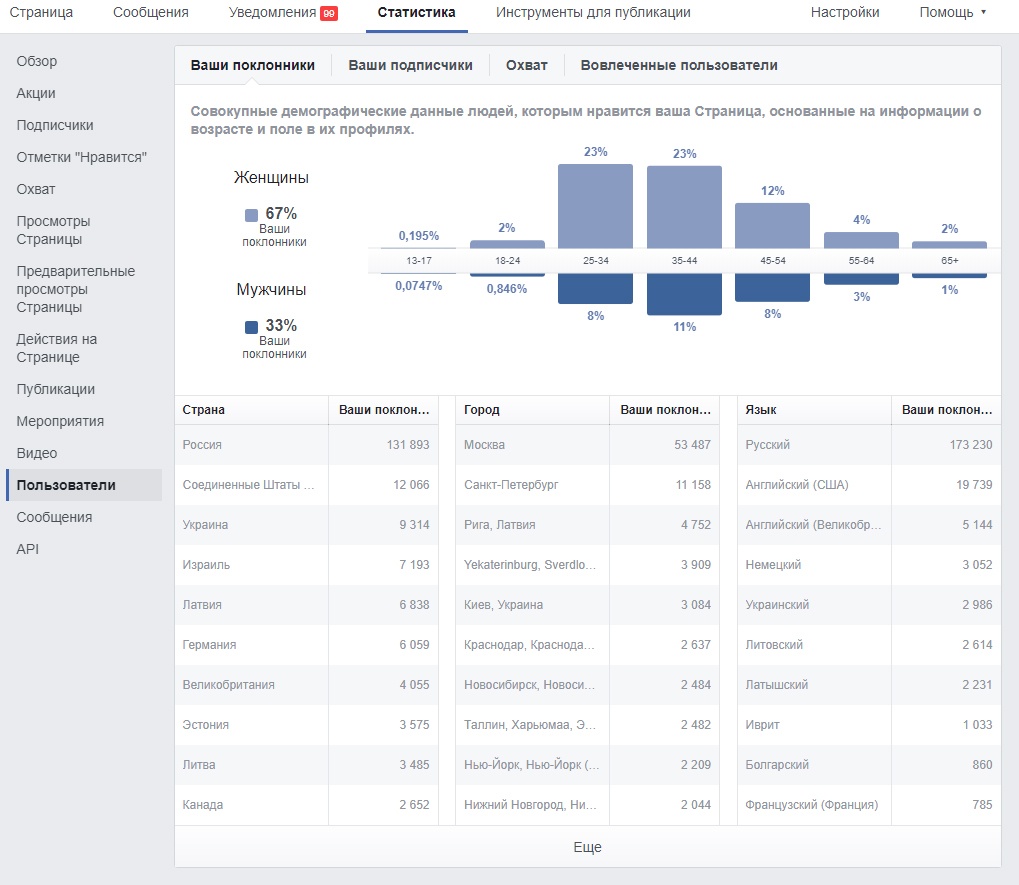Viewport: 1019px width, 885px height.
Task: Click the men dark-blue legend square
Action: tap(251, 326)
